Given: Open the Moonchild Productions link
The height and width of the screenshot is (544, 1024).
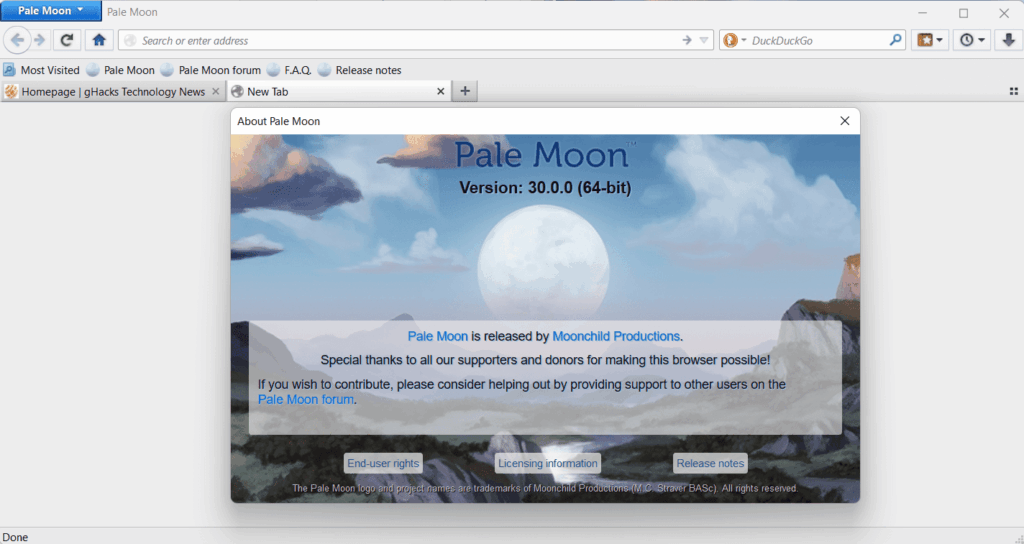Looking at the screenshot, I should 615,336.
